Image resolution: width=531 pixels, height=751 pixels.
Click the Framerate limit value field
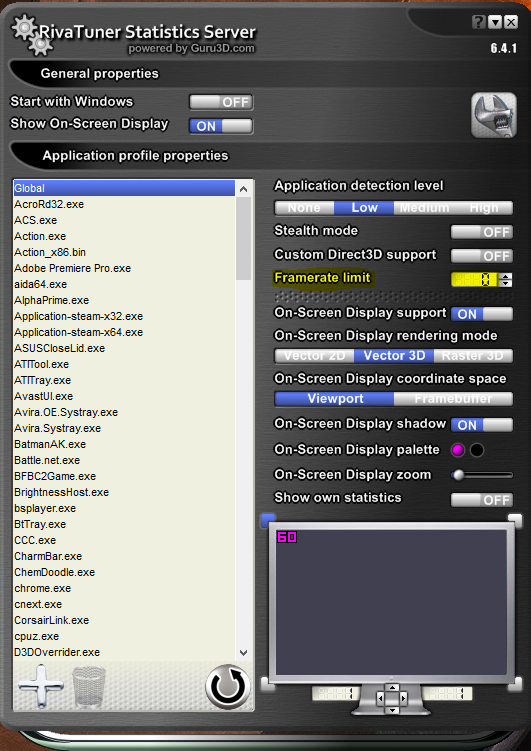pyautogui.click(x=475, y=280)
